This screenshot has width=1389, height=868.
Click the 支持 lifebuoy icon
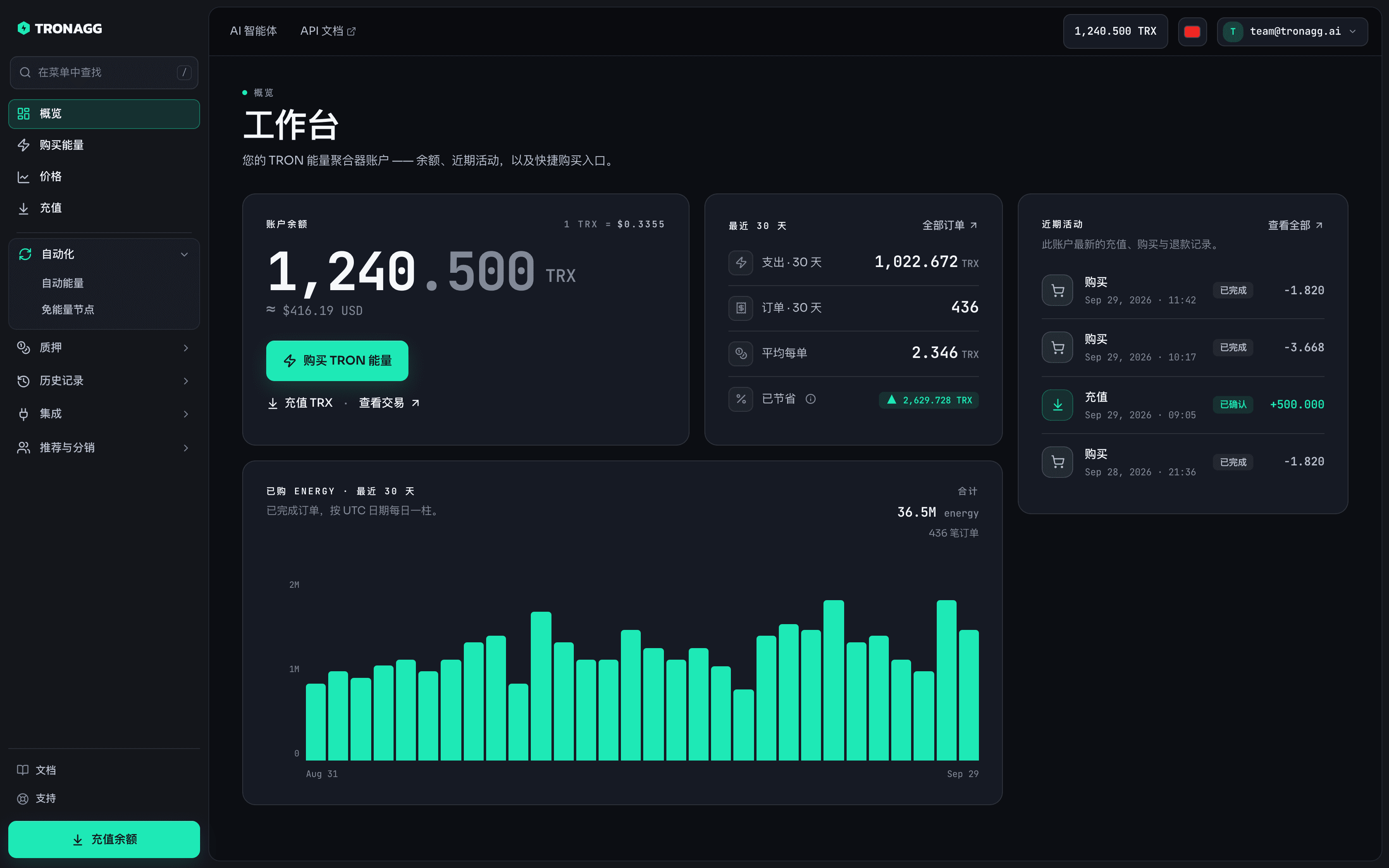tap(23, 799)
